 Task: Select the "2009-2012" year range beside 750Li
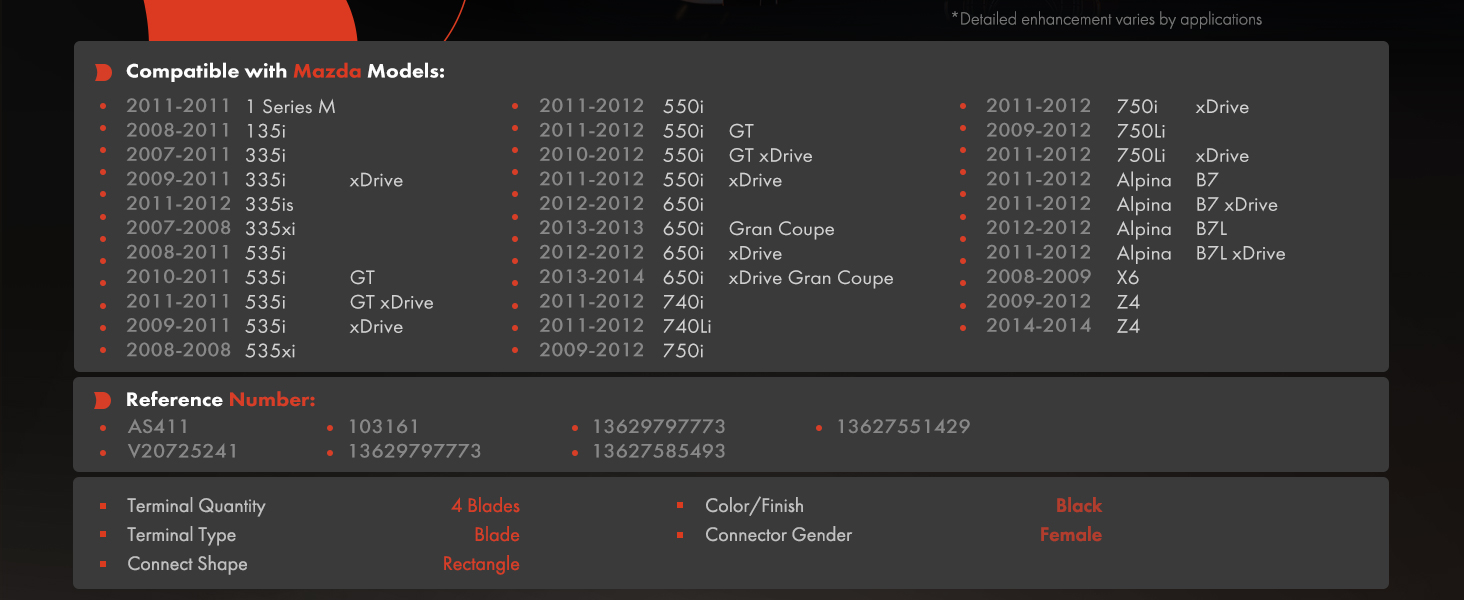1038,131
